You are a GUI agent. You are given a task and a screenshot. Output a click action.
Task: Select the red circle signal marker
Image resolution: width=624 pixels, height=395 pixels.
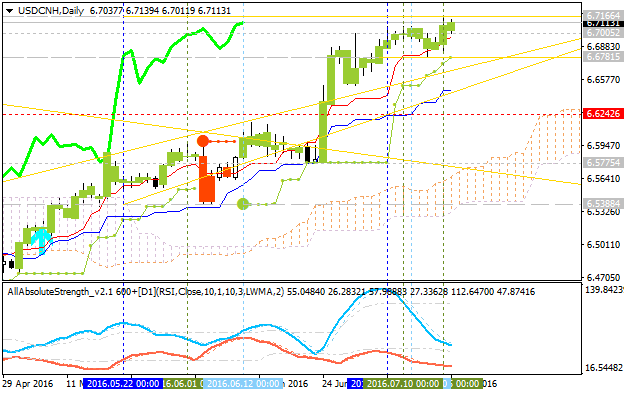pyautogui.click(x=203, y=141)
